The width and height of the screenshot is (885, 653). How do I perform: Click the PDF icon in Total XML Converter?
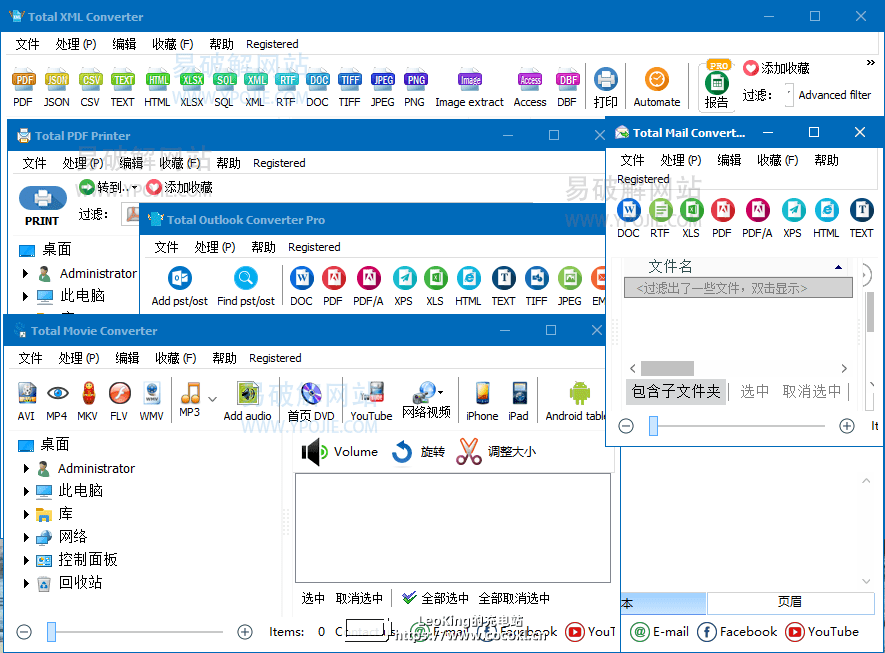[23, 88]
